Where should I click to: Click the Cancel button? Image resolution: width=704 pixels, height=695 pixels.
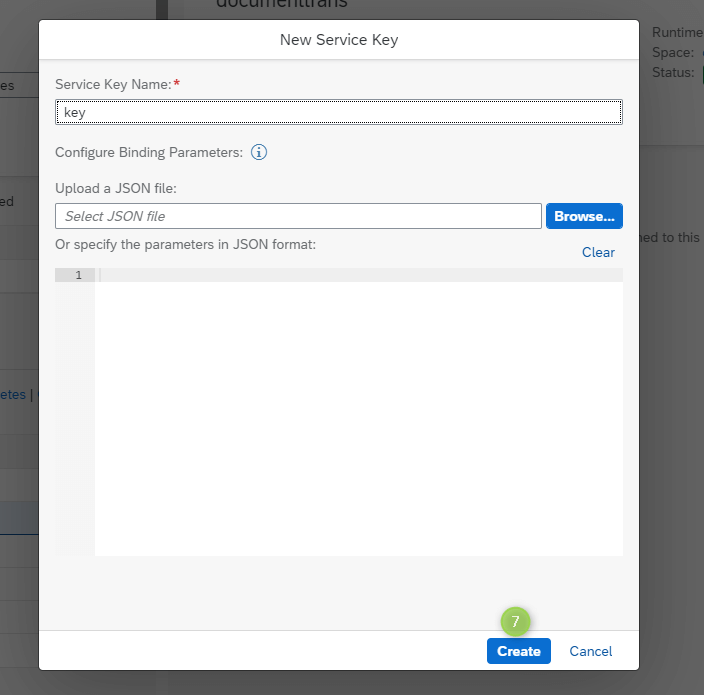click(x=590, y=651)
